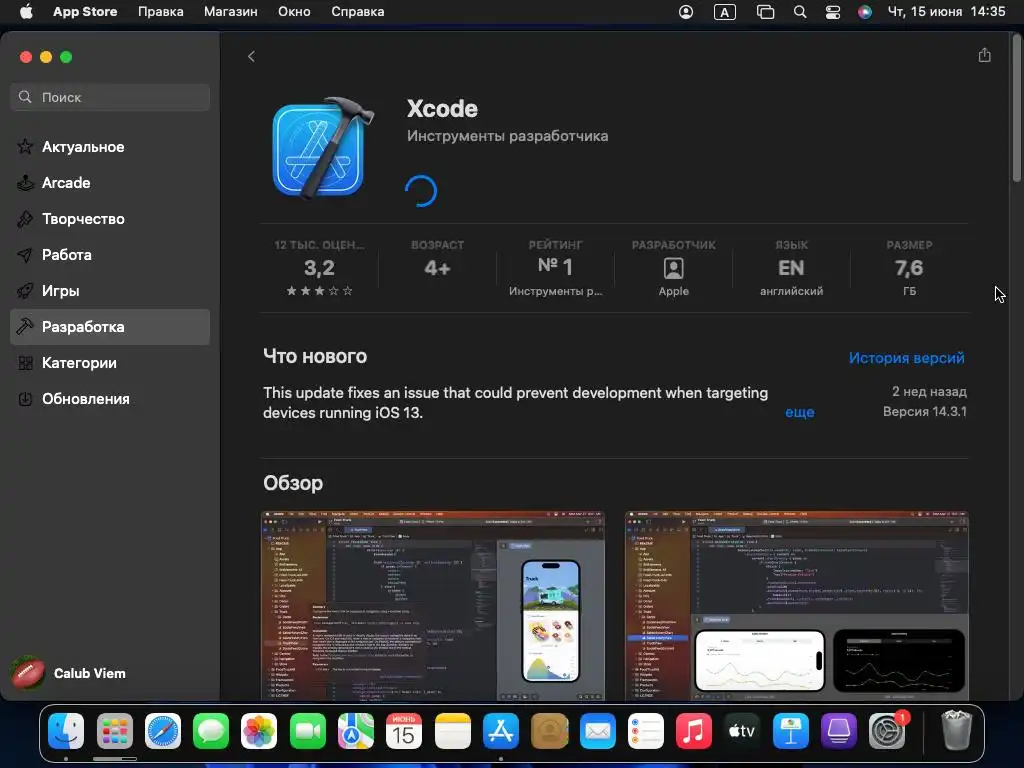This screenshot has width=1024, height=768.
Task: Open Apple TV from the Dock
Action: (742, 731)
